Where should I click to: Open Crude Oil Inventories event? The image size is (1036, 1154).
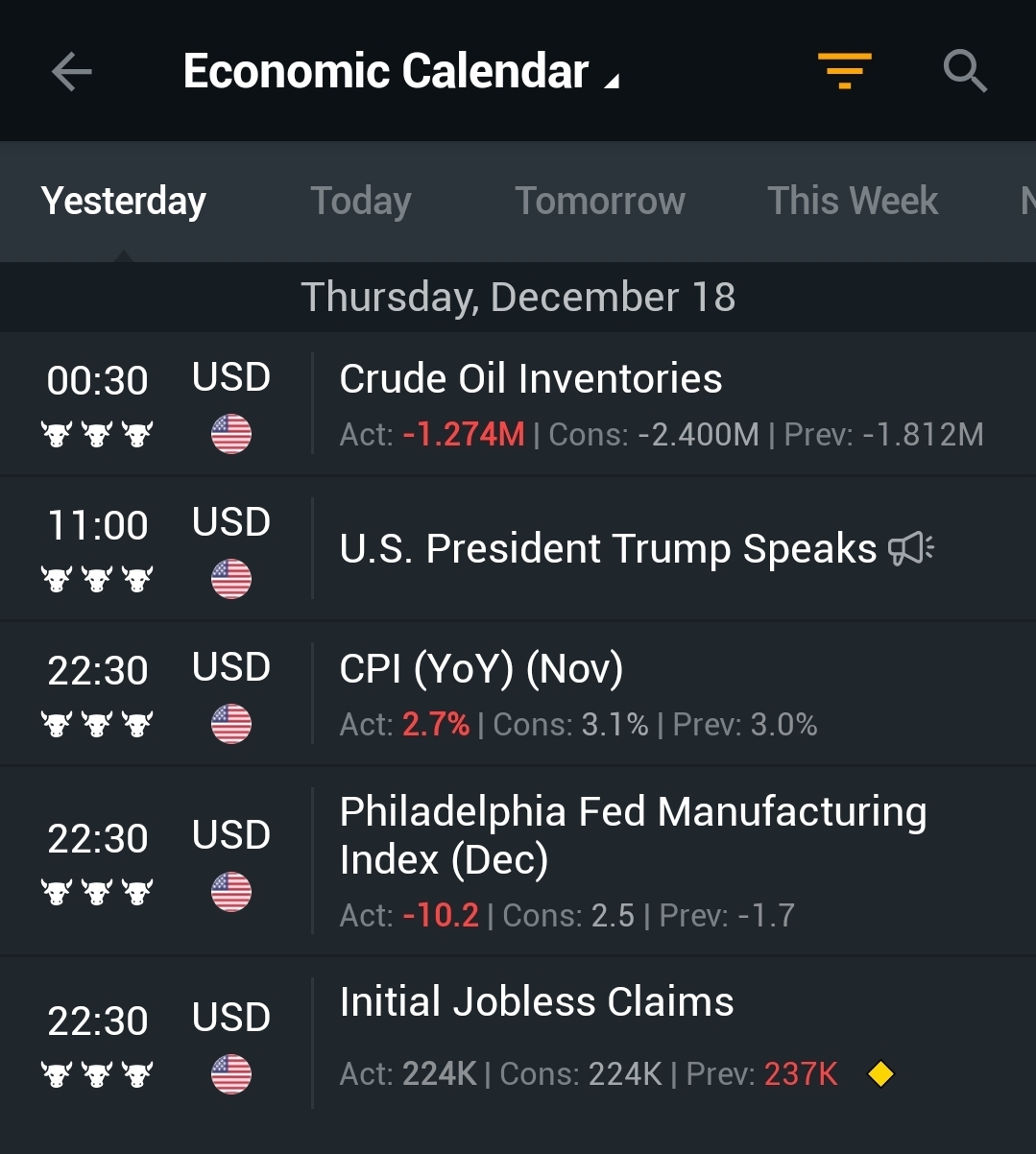pyautogui.click(x=518, y=404)
